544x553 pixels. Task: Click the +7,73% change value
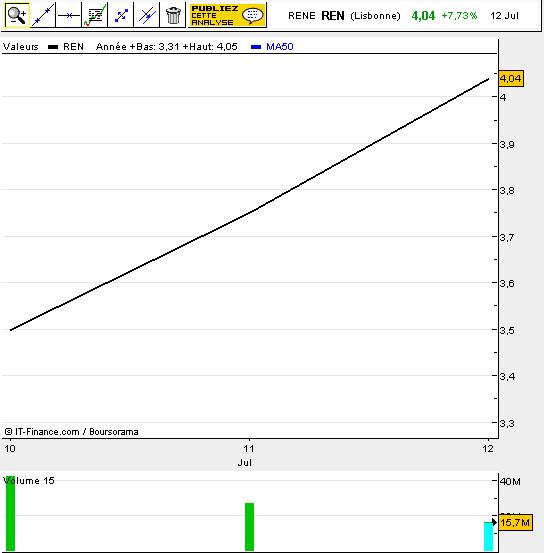click(x=459, y=16)
